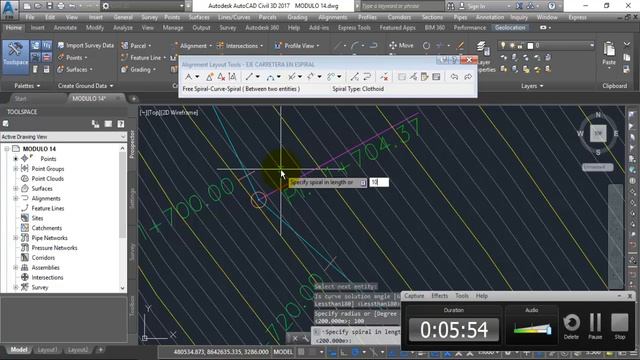Choose the Insert PI tool
Image resolution: width=640 pixels, height=360 pixels.
(210, 77)
